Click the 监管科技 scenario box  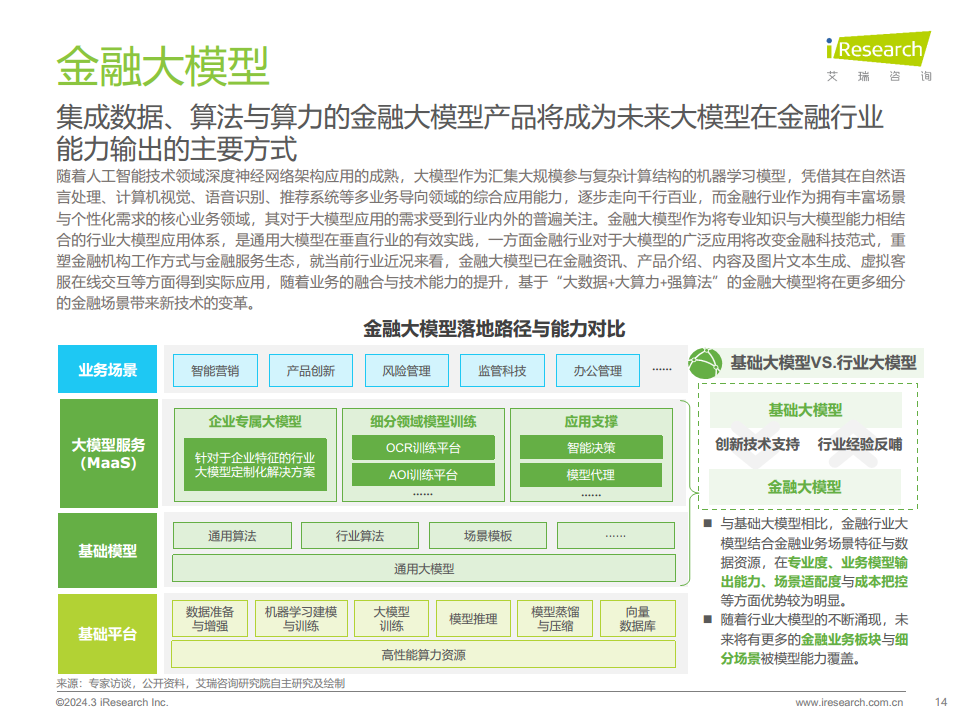[x=501, y=371]
